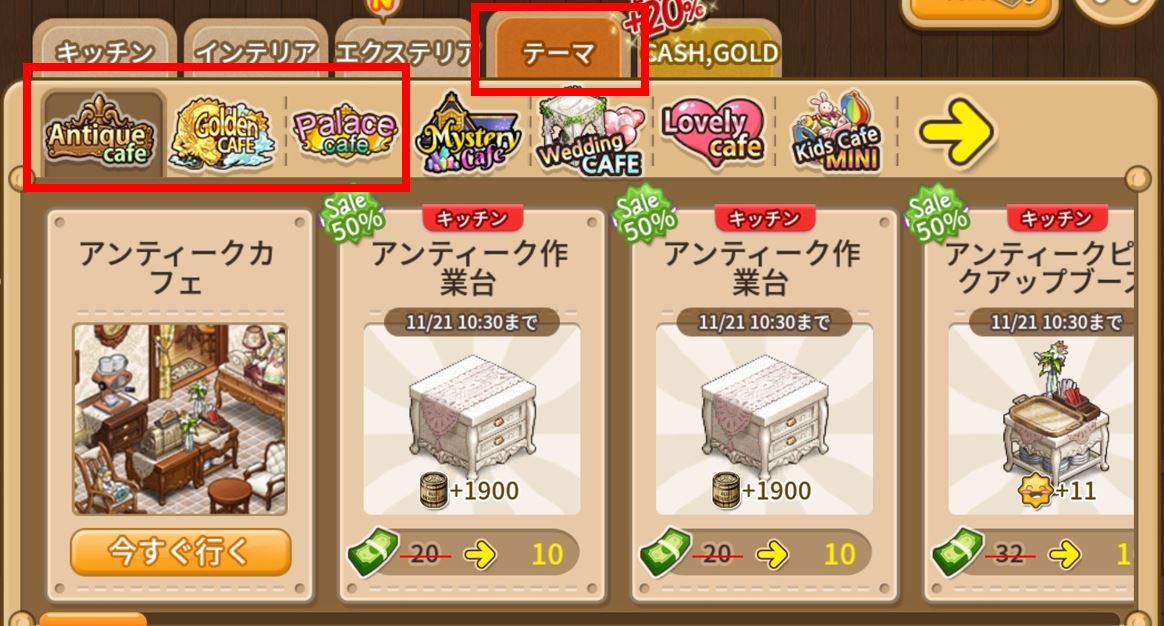Open the Mystery Cafe theme
The height and width of the screenshot is (626, 1164).
click(468, 134)
